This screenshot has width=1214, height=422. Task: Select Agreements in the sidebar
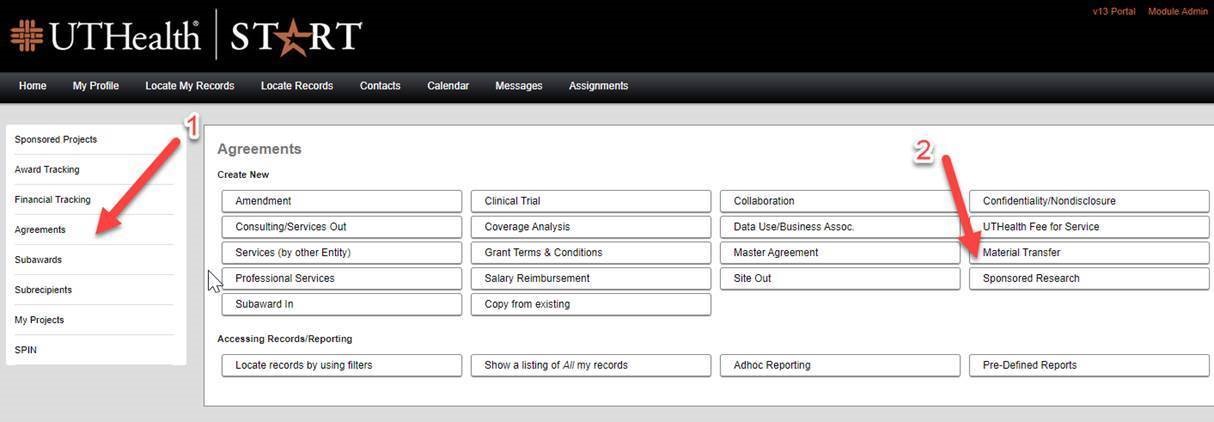point(40,230)
